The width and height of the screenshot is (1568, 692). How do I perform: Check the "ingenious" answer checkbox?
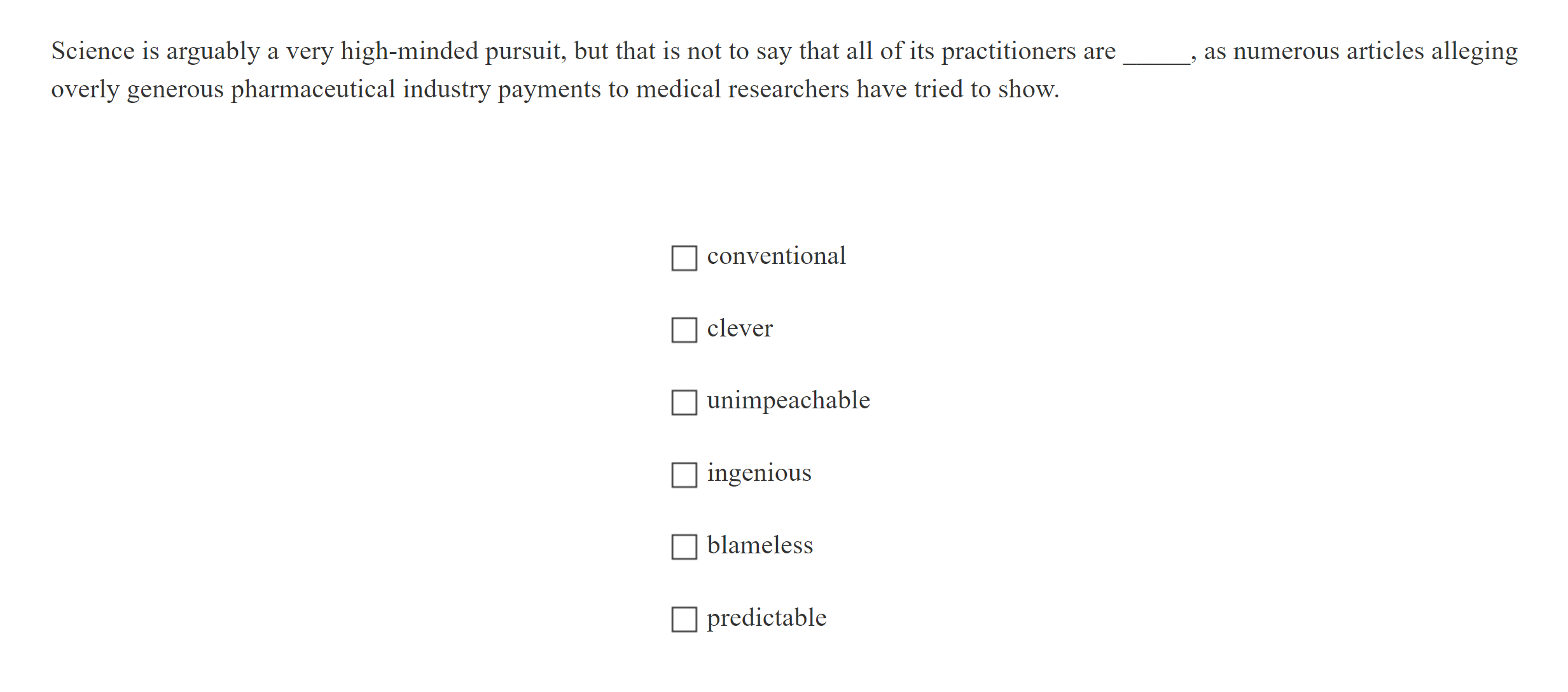[x=683, y=474]
